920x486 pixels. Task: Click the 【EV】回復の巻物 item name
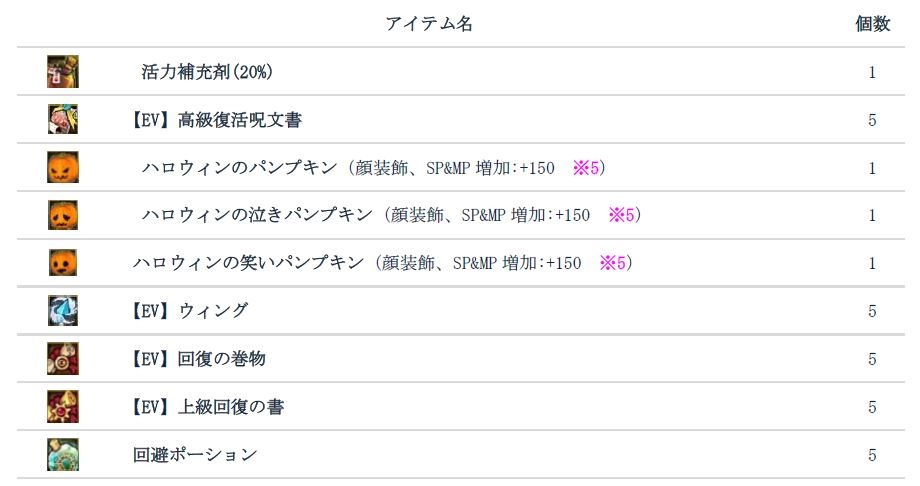pyautogui.click(x=199, y=359)
